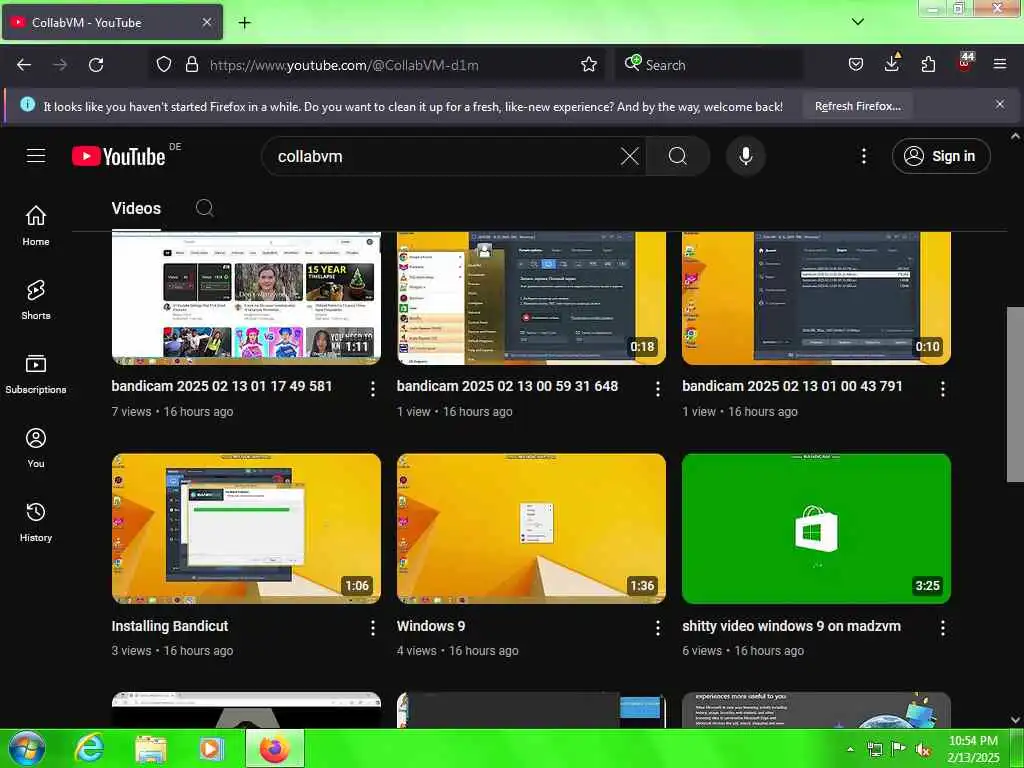Play the green Windows Store thumbnail video
The image size is (1024, 768).
coord(816,528)
